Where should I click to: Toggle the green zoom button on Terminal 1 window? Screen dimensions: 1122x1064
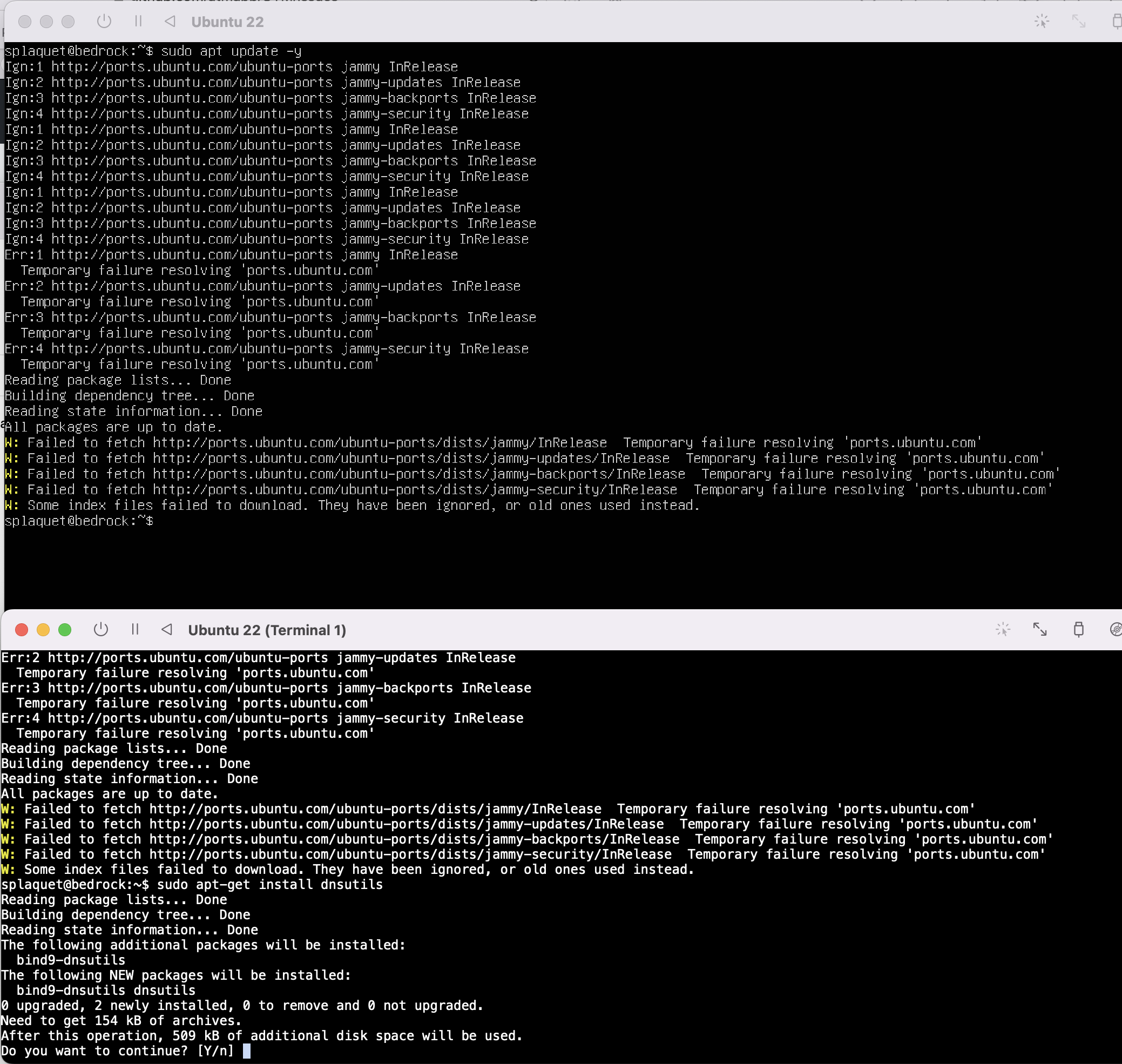65,630
